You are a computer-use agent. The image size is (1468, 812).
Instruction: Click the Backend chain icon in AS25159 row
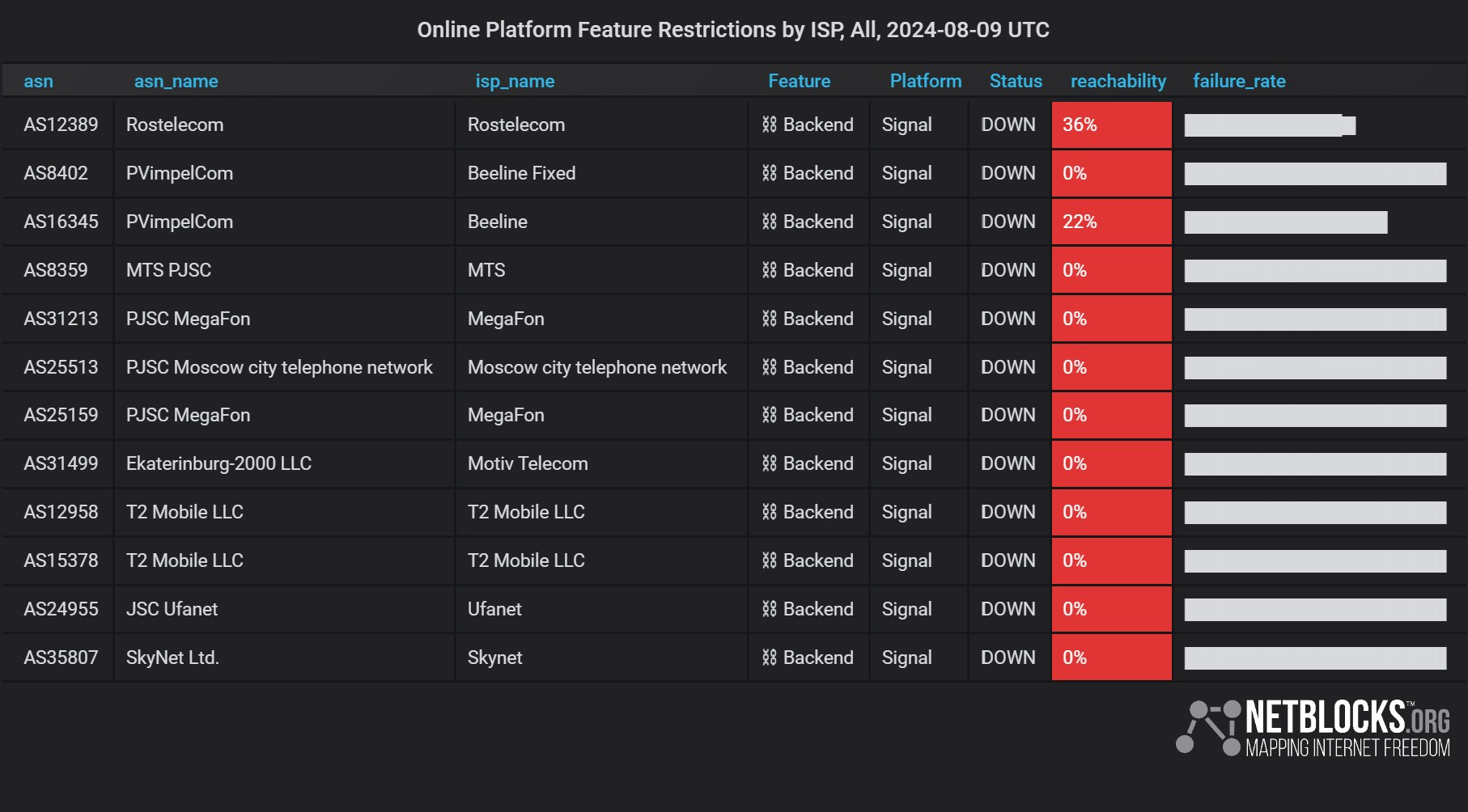point(769,415)
